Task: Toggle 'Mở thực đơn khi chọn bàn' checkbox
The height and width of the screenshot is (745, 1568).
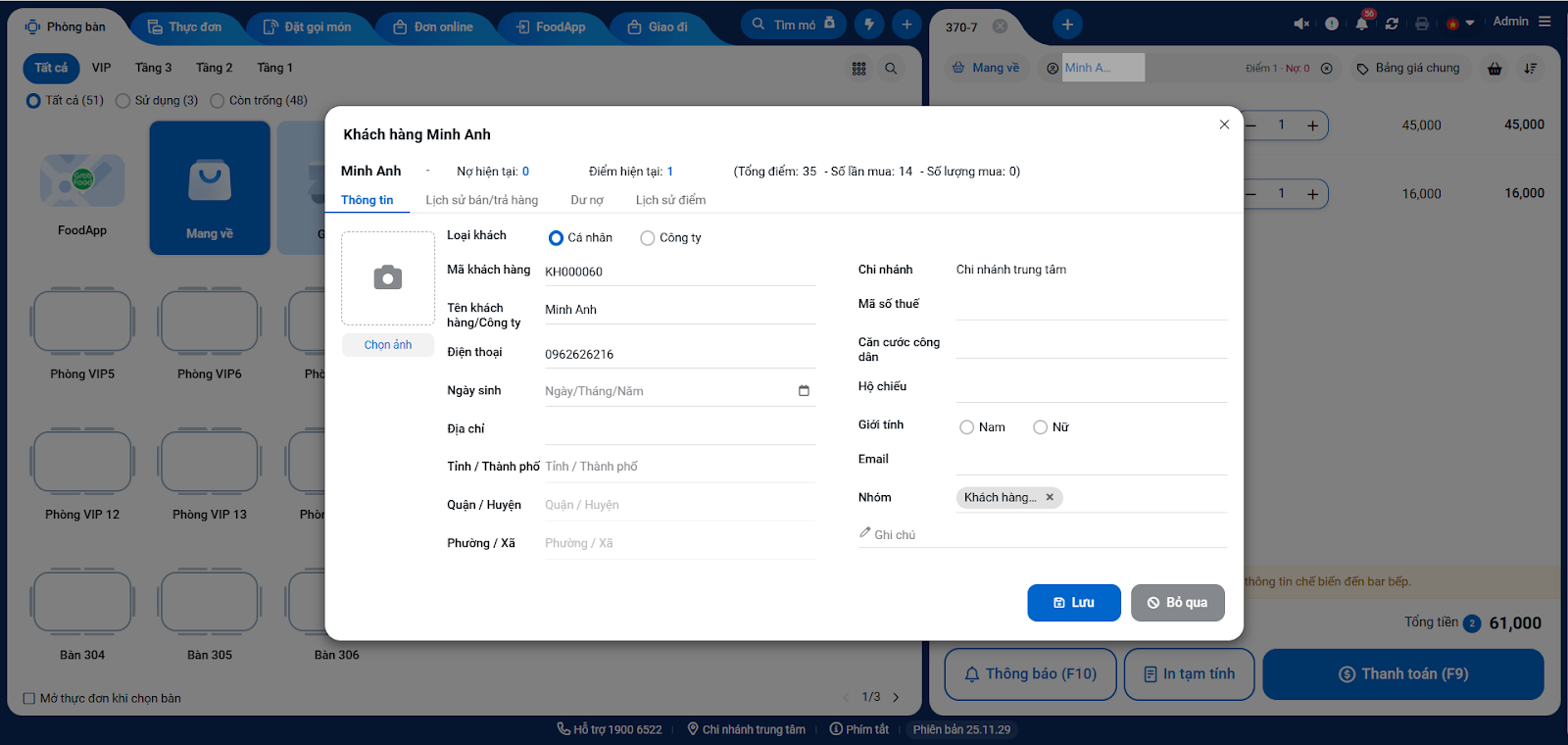Action: tap(29, 699)
